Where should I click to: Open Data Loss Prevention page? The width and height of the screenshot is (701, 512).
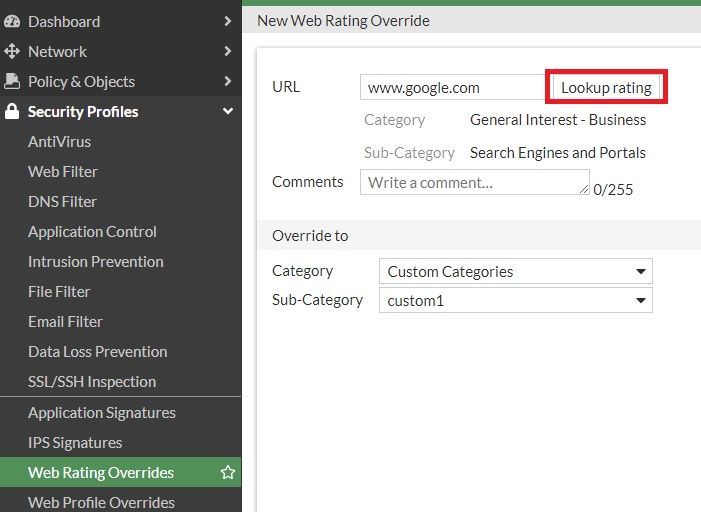97,352
